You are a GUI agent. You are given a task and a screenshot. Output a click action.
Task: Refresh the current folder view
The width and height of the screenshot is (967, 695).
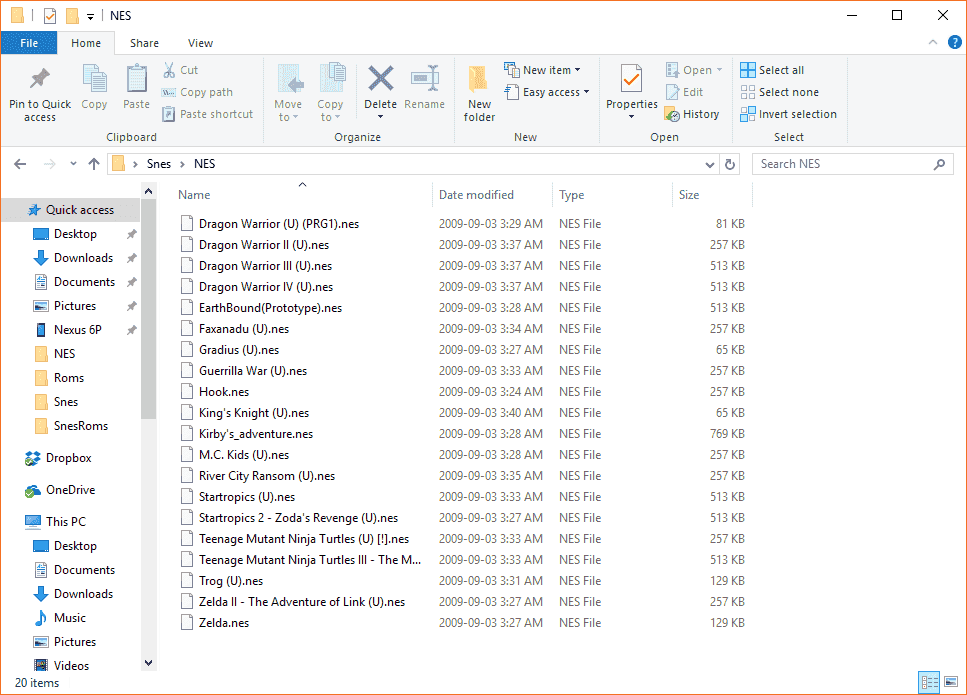pos(730,164)
